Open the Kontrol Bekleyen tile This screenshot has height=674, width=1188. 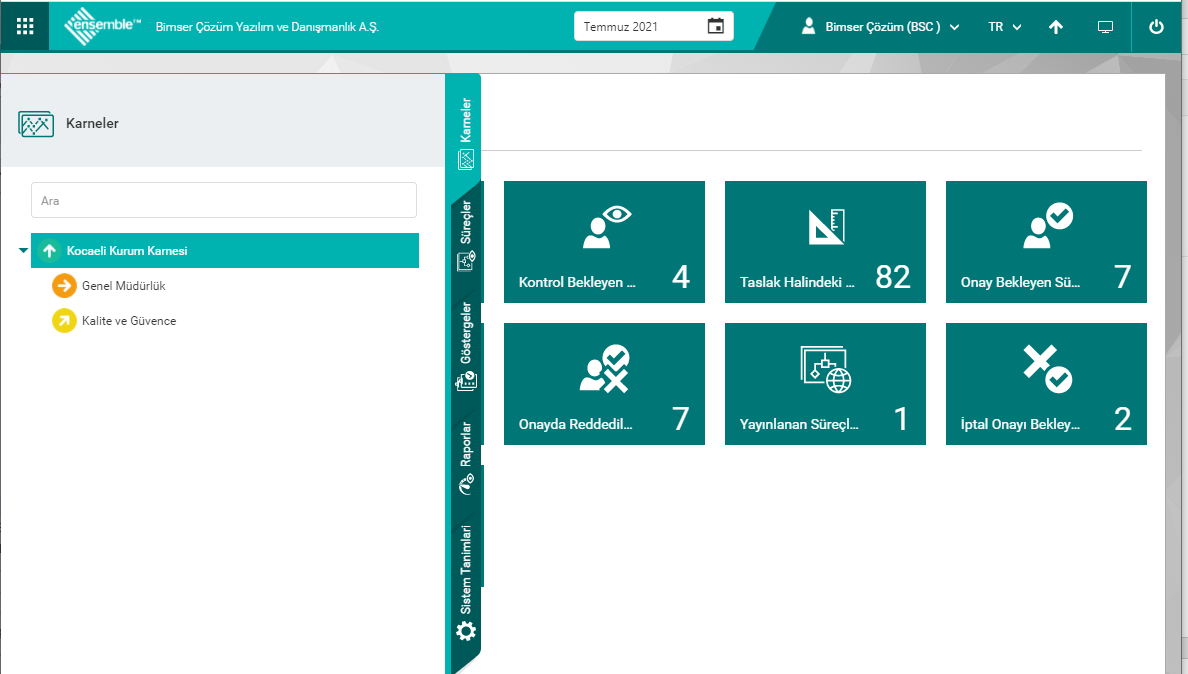point(604,242)
